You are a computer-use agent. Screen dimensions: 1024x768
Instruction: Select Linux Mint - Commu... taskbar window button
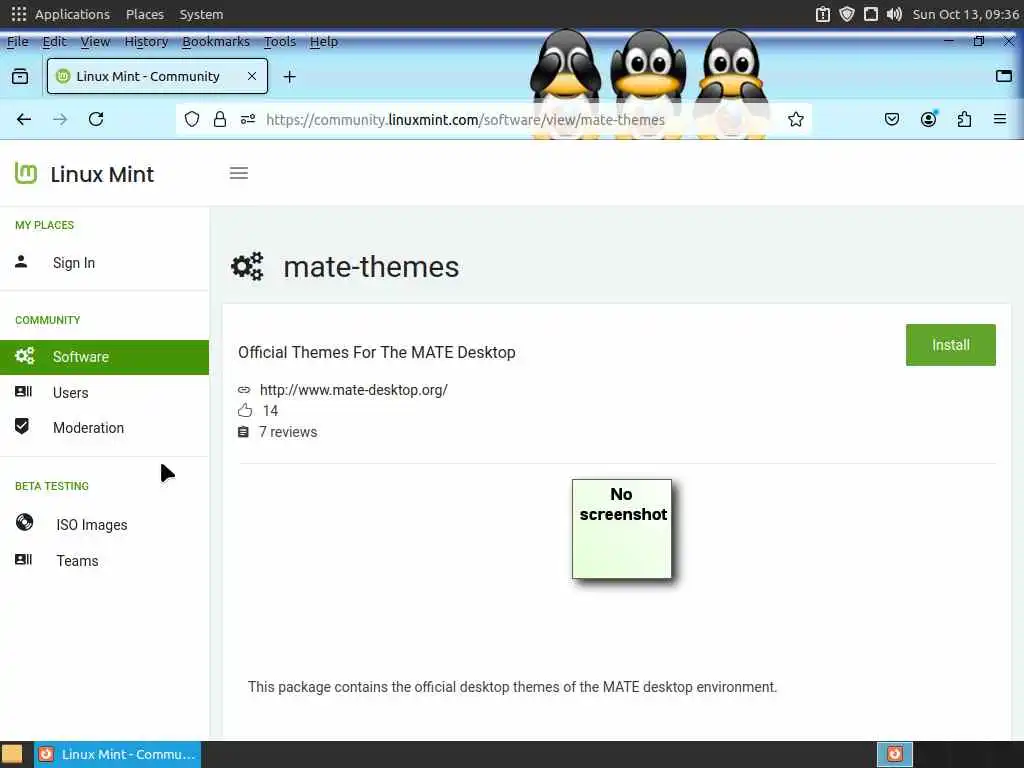(118, 754)
